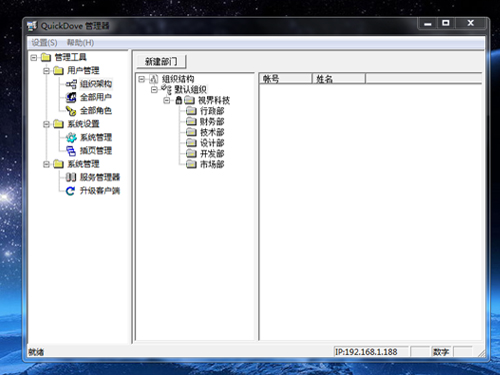Click the folder icon beside bottom 系统管理 group
The width and height of the screenshot is (500, 375).
[x=58, y=164]
